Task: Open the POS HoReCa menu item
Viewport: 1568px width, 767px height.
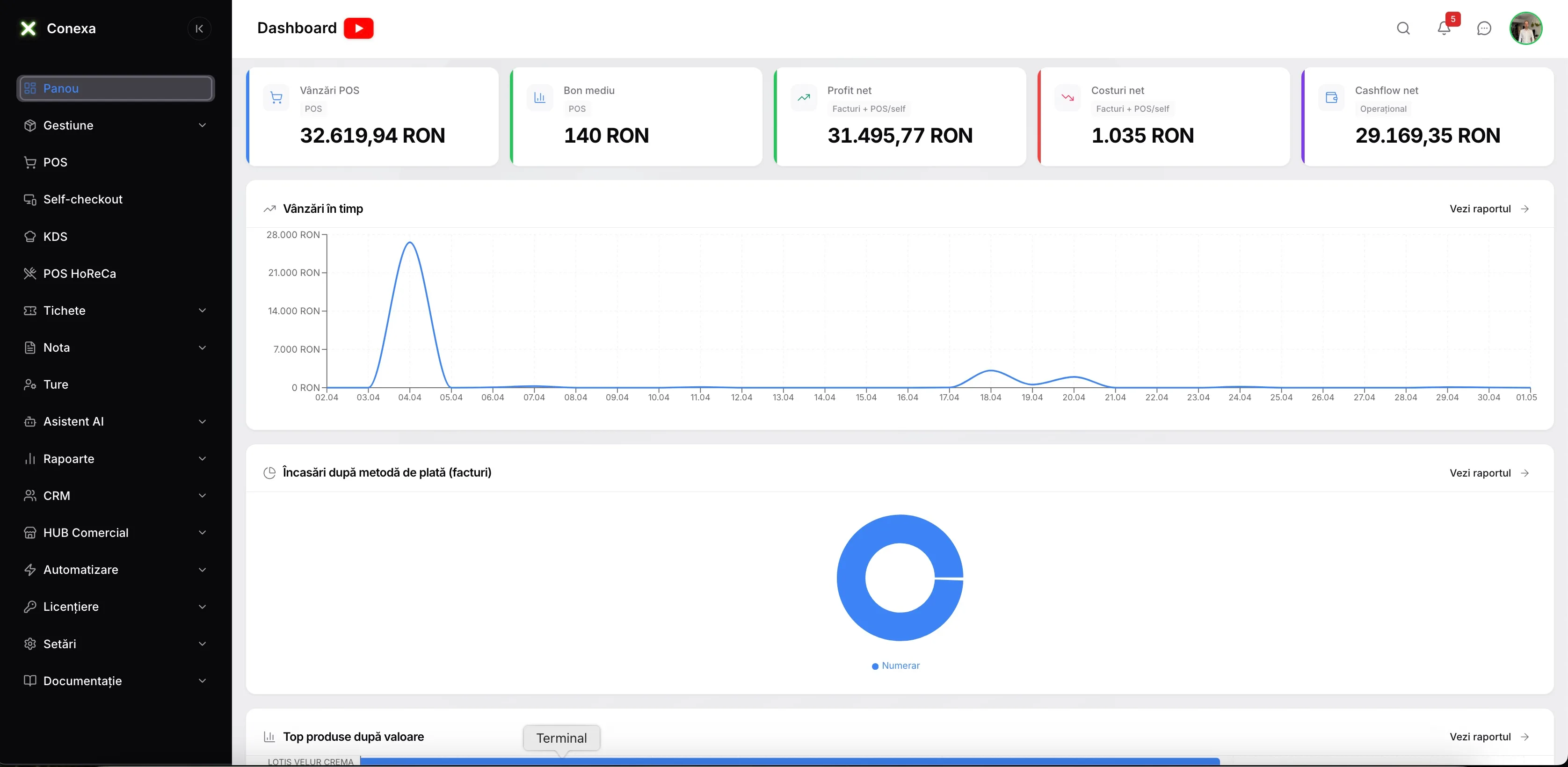Action: click(116, 274)
